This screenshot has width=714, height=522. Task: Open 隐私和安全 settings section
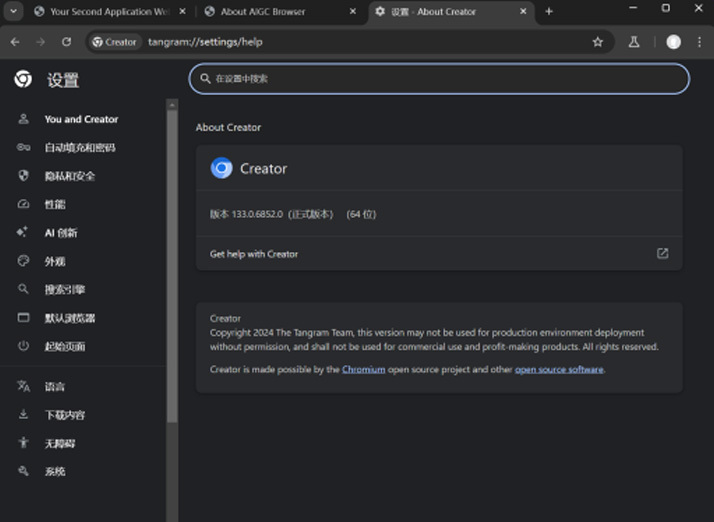pyautogui.click(x=70, y=176)
